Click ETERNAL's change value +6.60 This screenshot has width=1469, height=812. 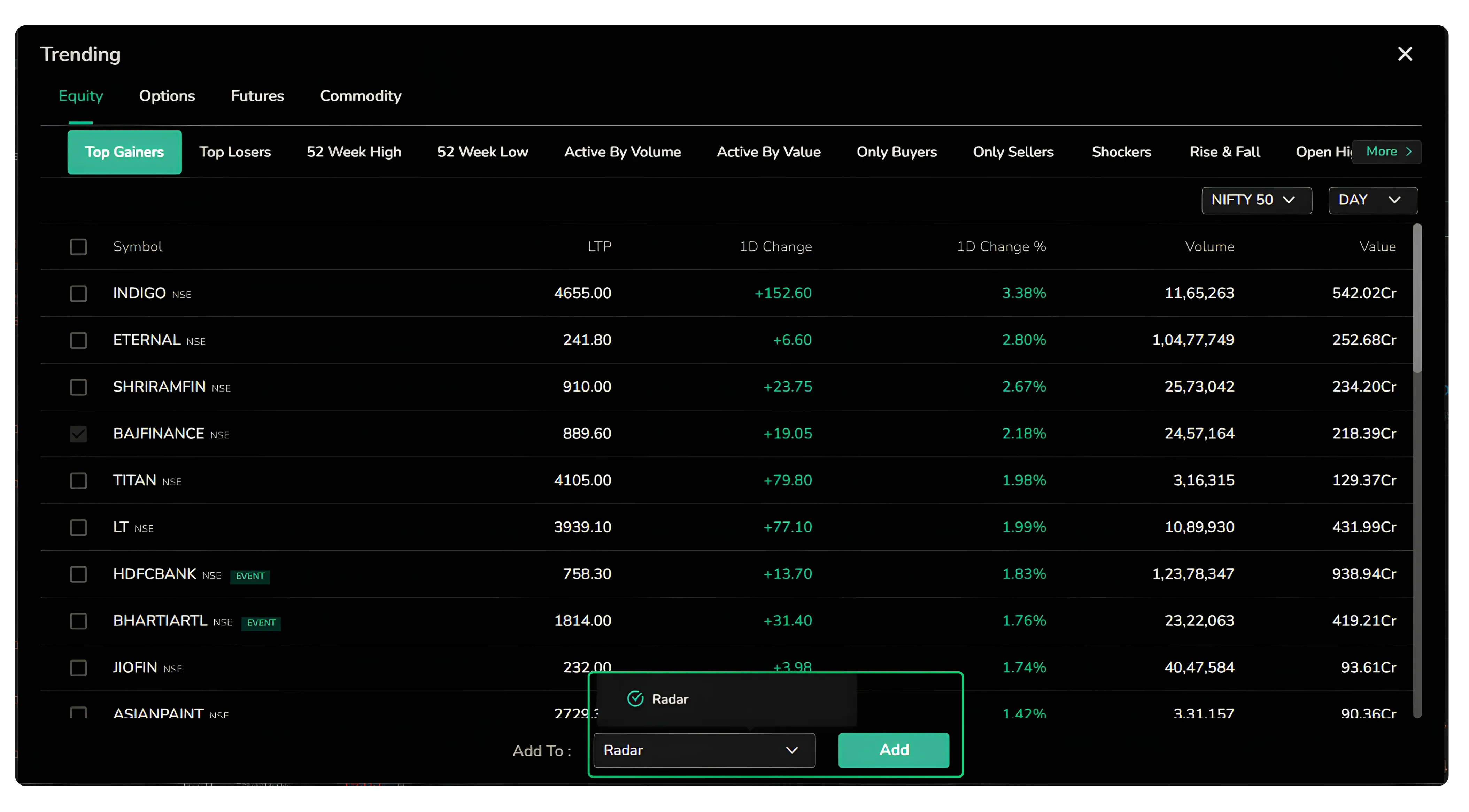pos(792,340)
